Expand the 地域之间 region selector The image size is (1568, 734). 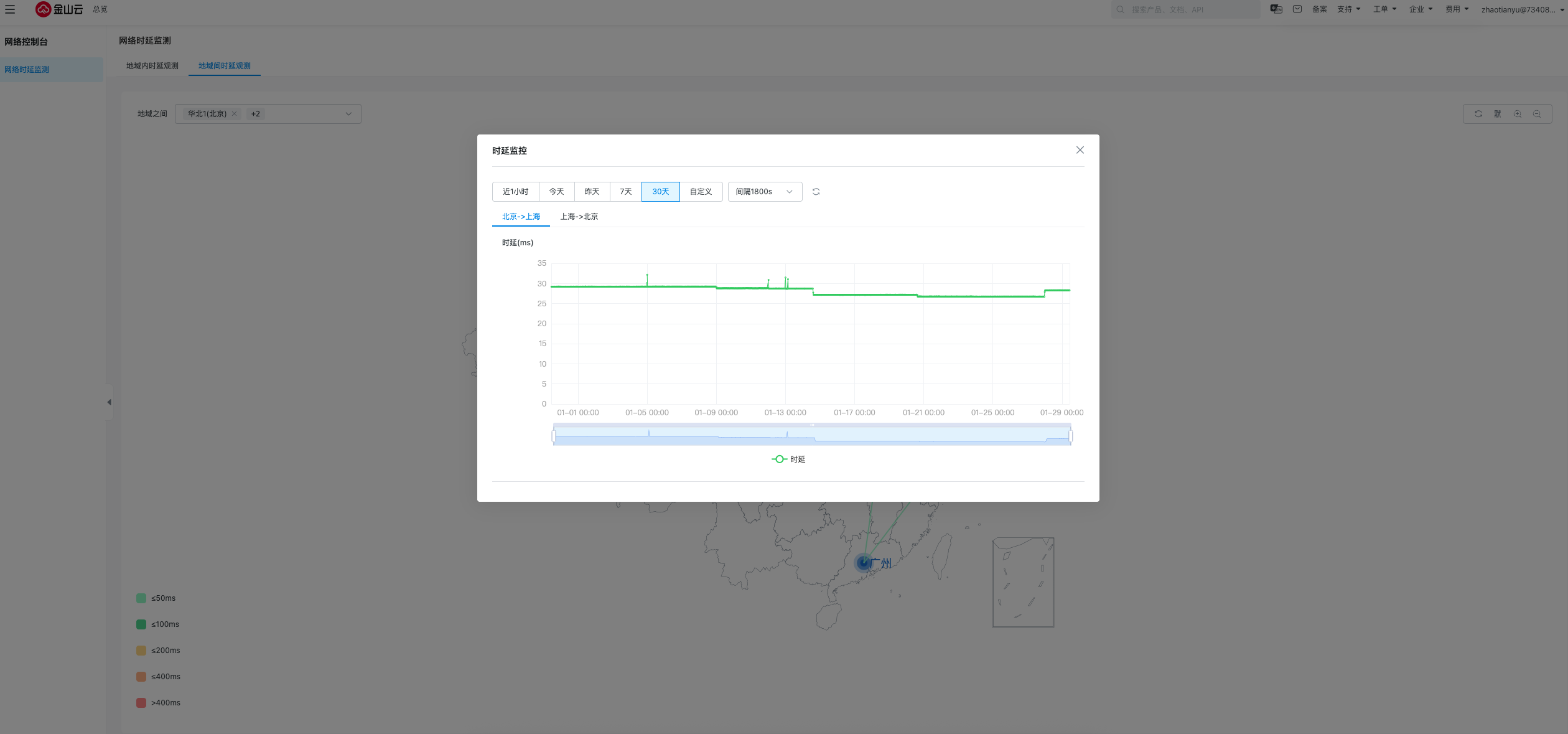[348, 114]
